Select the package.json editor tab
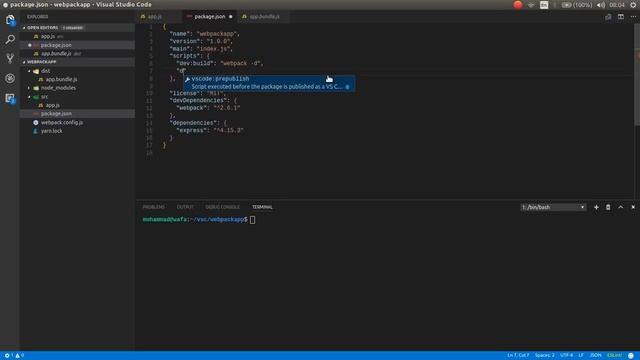Viewport: 640px width, 360px height. tap(209, 17)
